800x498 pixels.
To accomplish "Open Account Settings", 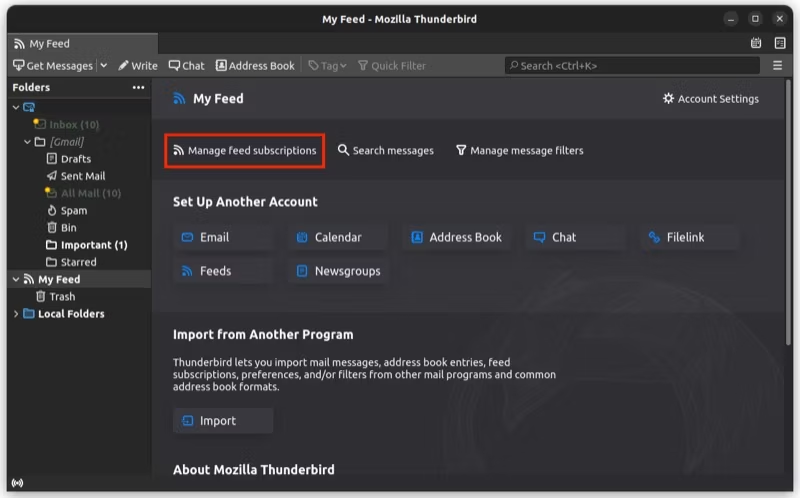I will coord(711,99).
